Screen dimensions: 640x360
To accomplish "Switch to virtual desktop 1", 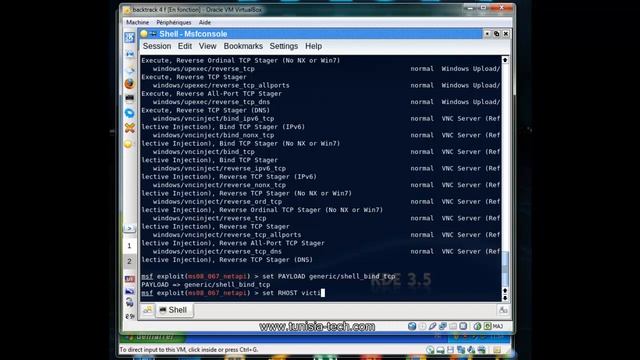I will [x=129, y=246].
